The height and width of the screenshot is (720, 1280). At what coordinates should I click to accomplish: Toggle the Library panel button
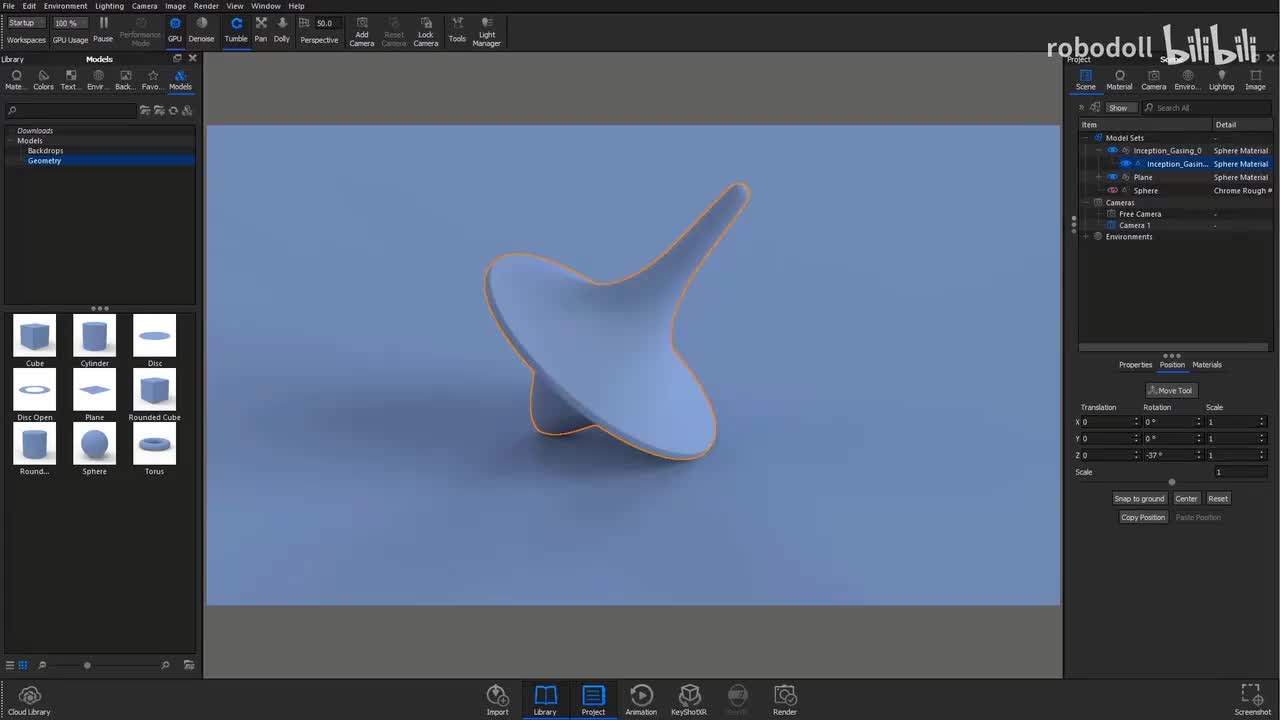click(x=545, y=700)
